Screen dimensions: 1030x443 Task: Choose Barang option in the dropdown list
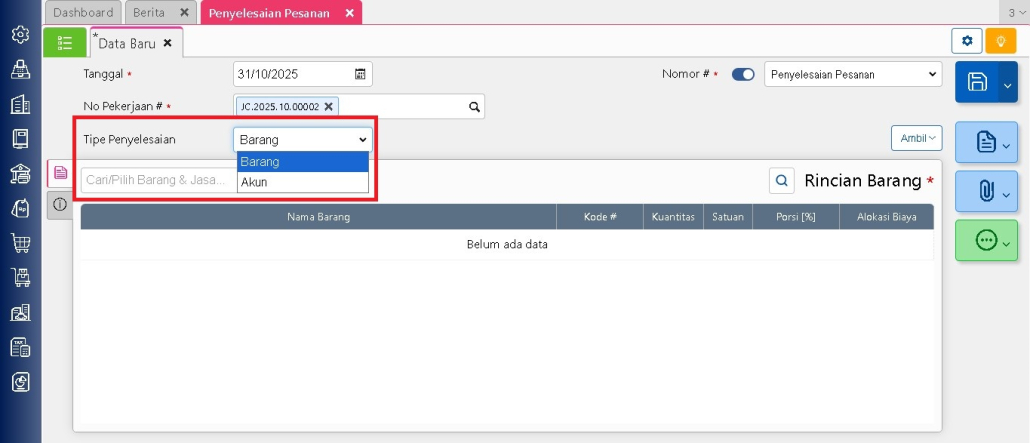(x=302, y=162)
